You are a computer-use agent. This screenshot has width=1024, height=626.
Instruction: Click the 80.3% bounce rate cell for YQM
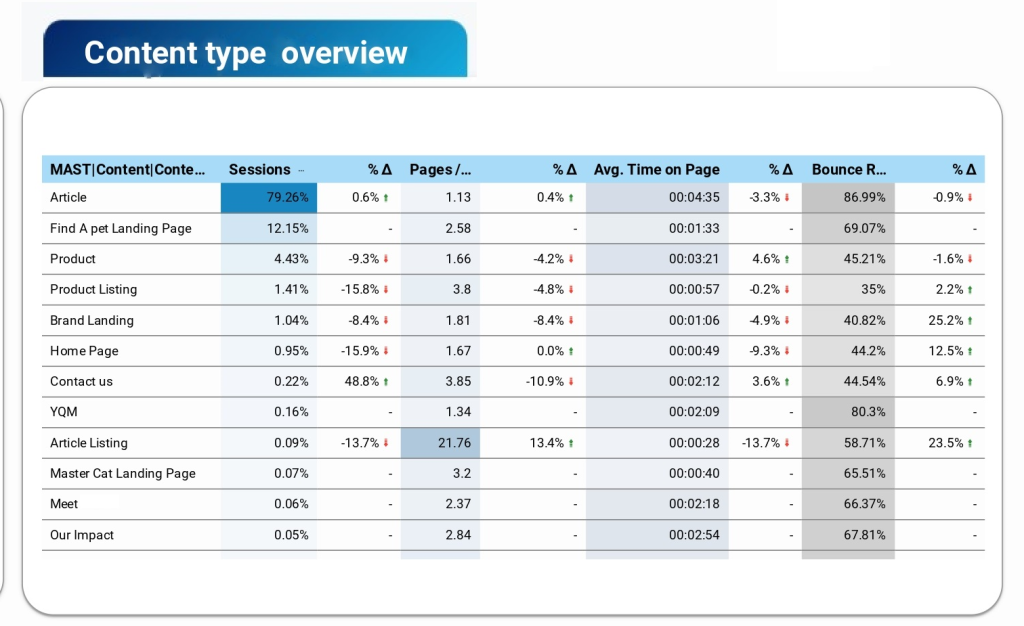click(x=848, y=412)
